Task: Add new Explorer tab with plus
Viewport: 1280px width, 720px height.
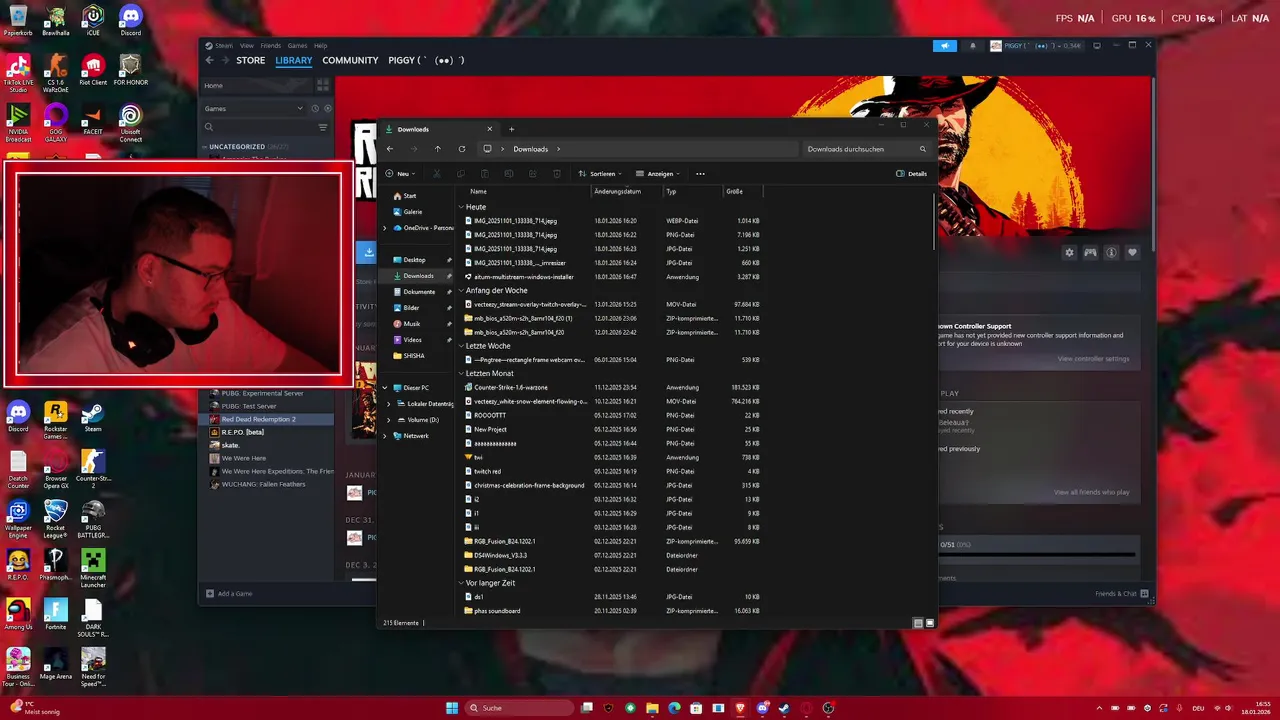Action: pos(511,129)
